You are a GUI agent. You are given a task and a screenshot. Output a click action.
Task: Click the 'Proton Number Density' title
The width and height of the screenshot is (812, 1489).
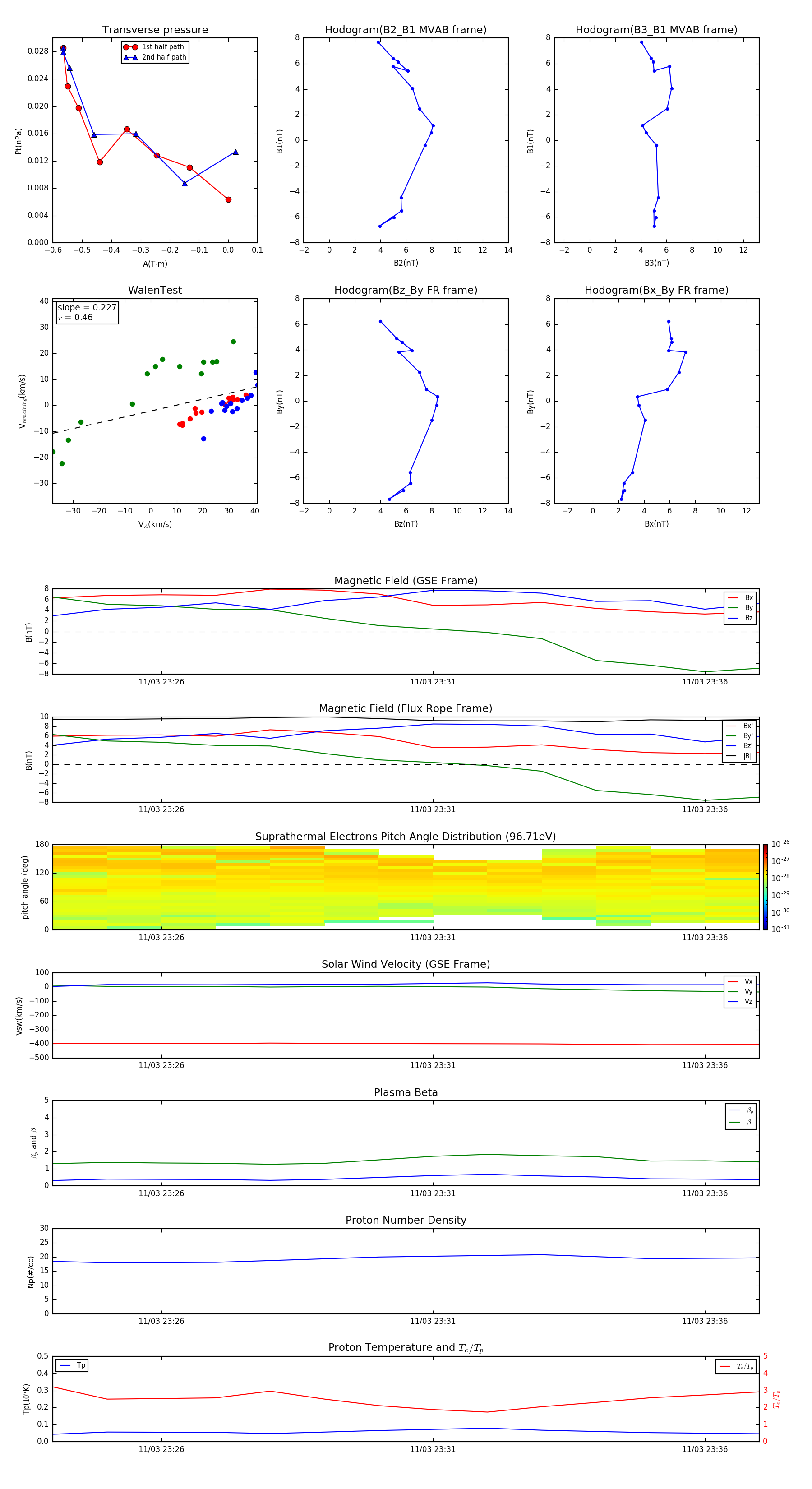[406, 1220]
